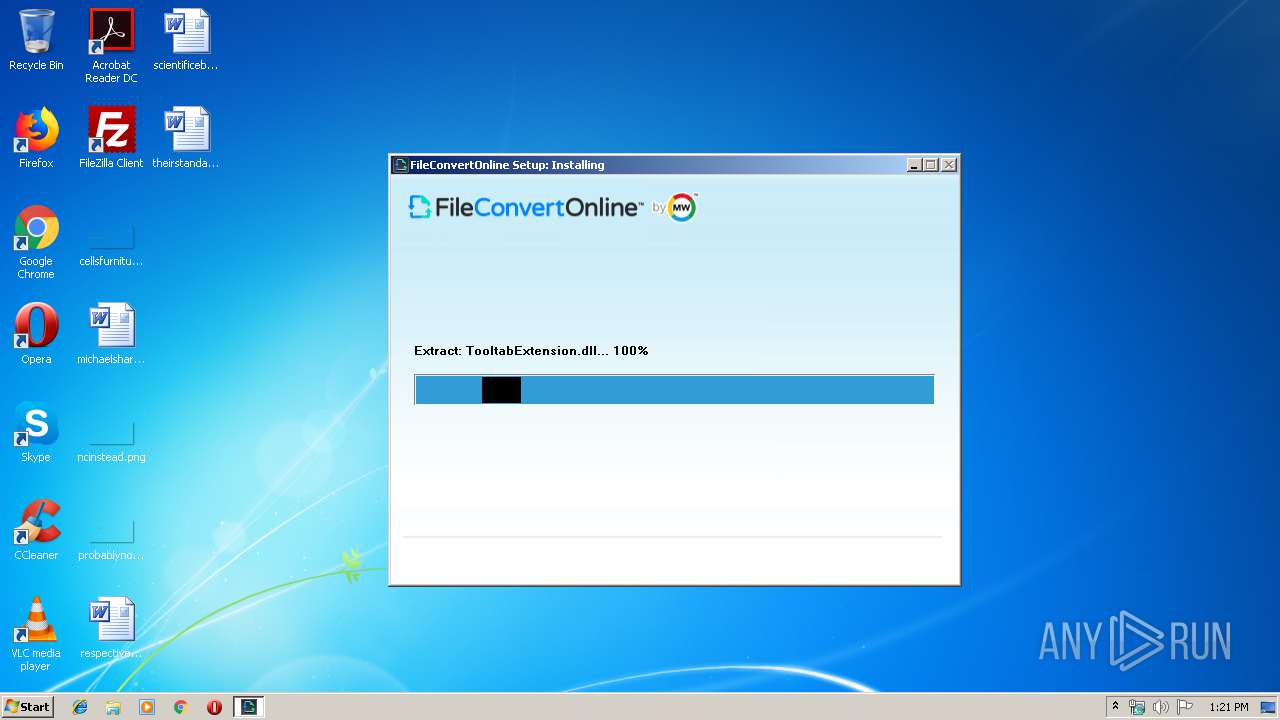Click the Show Desktop button in tray

[1268, 707]
